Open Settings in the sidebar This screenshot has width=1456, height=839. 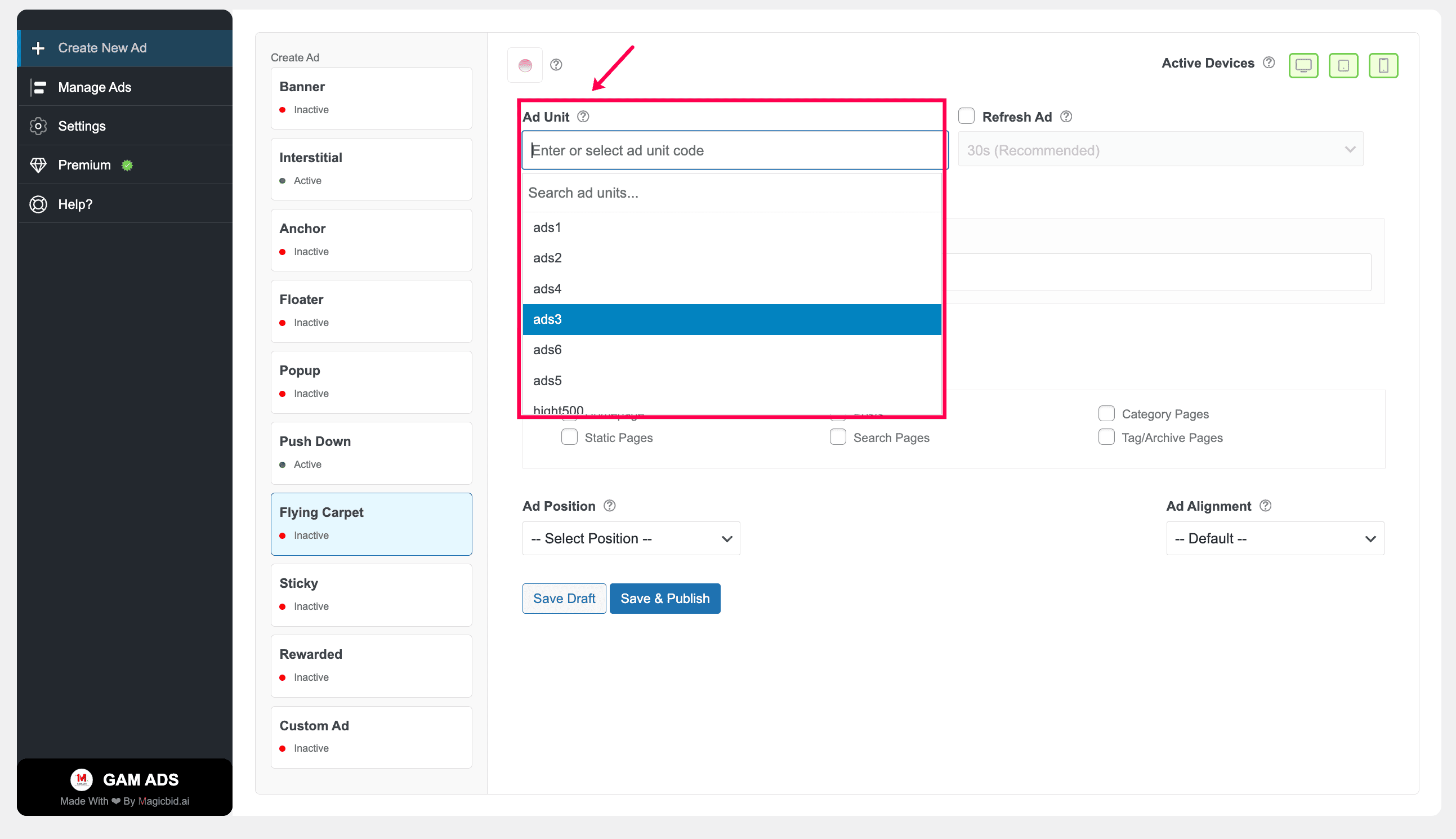[124, 126]
